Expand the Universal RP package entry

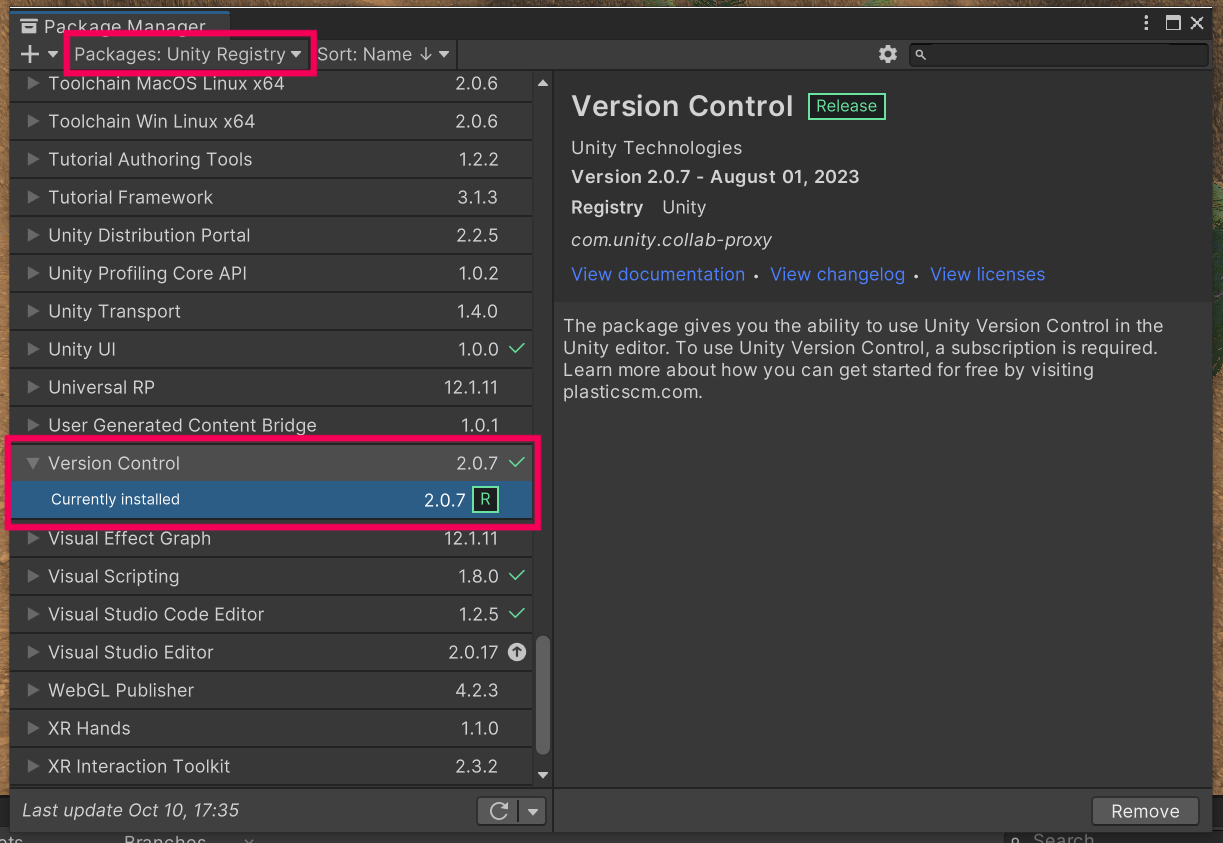(33, 387)
